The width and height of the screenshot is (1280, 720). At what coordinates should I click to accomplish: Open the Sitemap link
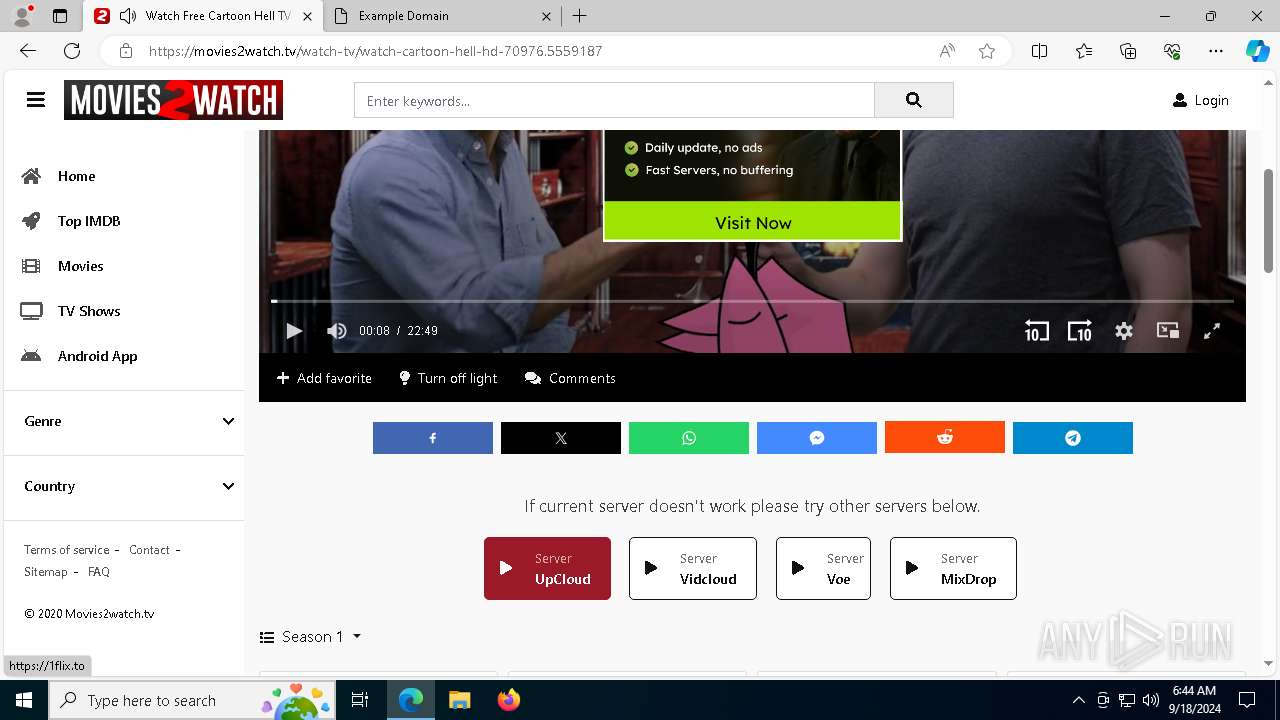(x=46, y=572)
